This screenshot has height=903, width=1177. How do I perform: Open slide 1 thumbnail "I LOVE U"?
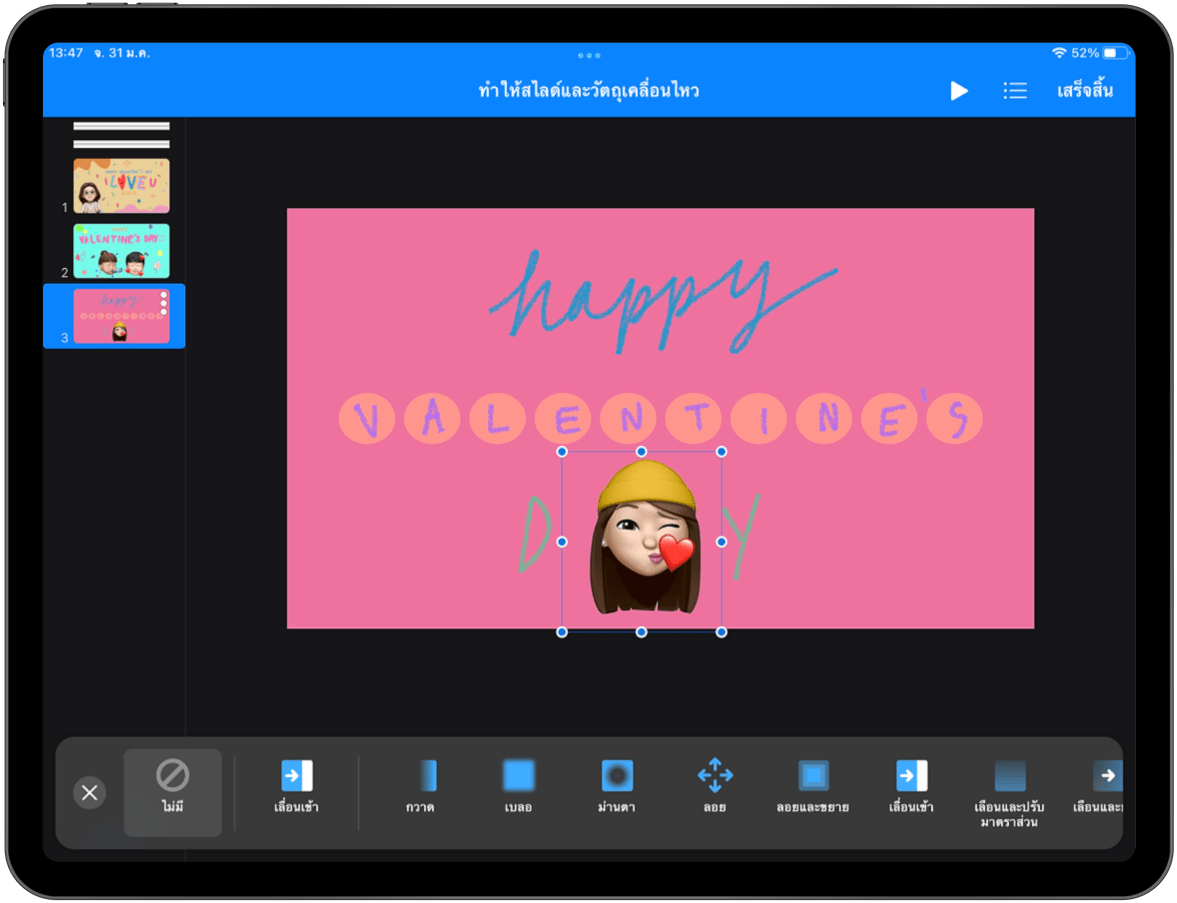pyautogui.click(x=121, y=186)
